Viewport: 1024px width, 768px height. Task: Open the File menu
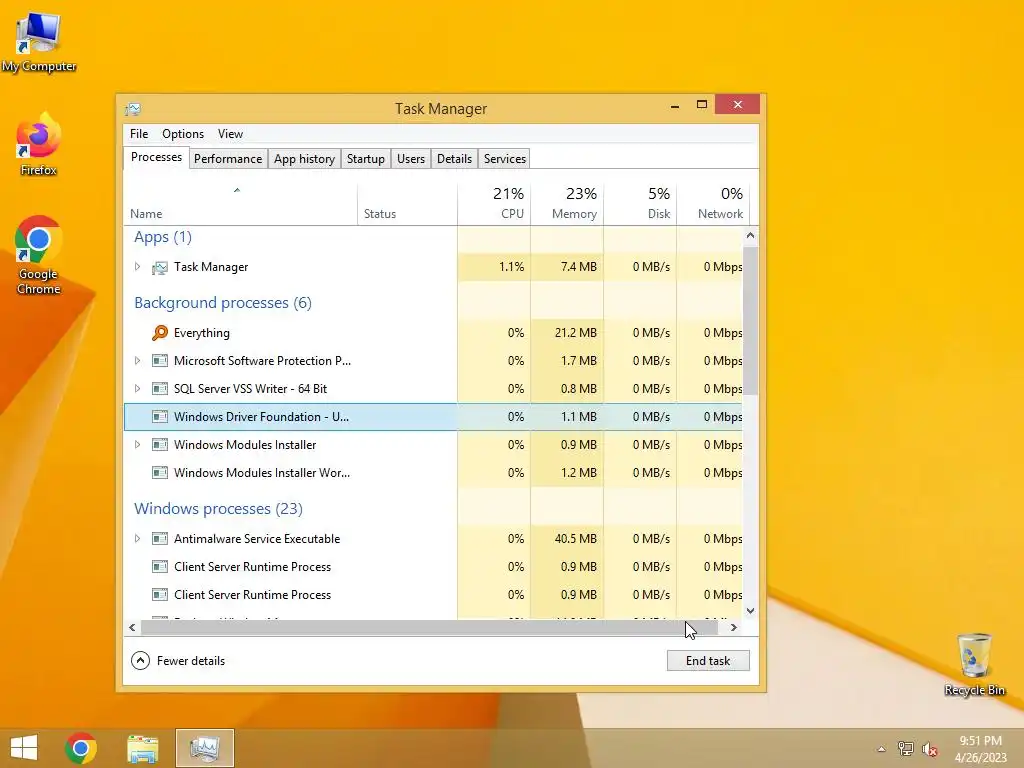click(139, 134)
